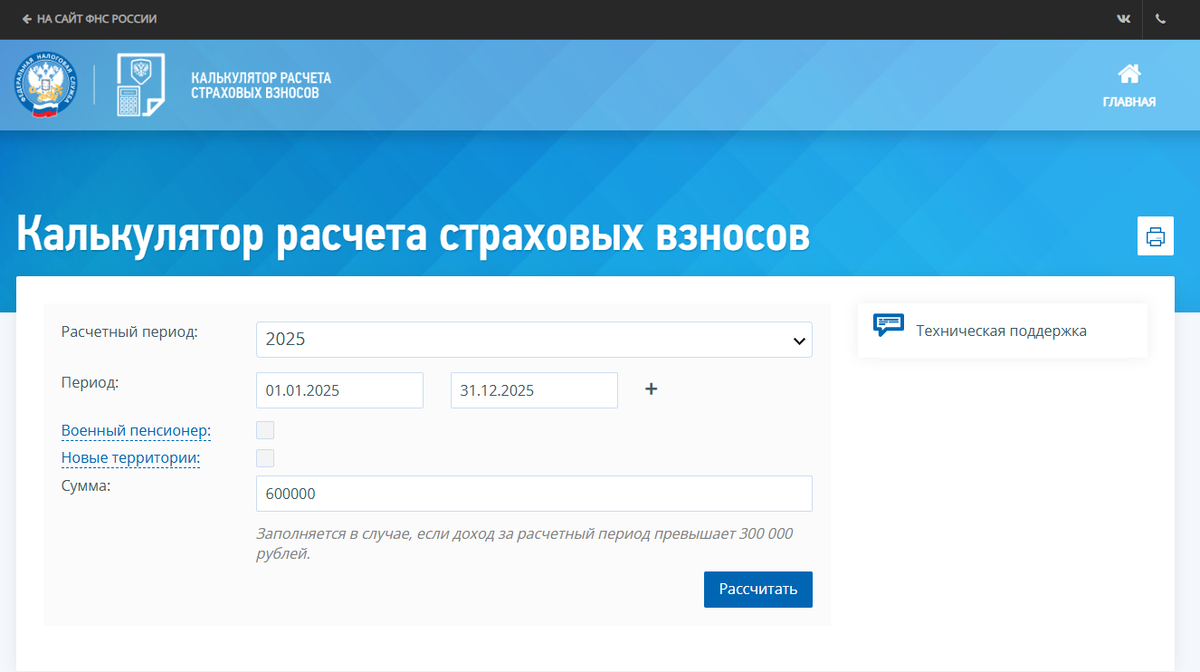Print the page with printer icon
This screenshot has width=1200, height=672.
(x=1155, y=237)
